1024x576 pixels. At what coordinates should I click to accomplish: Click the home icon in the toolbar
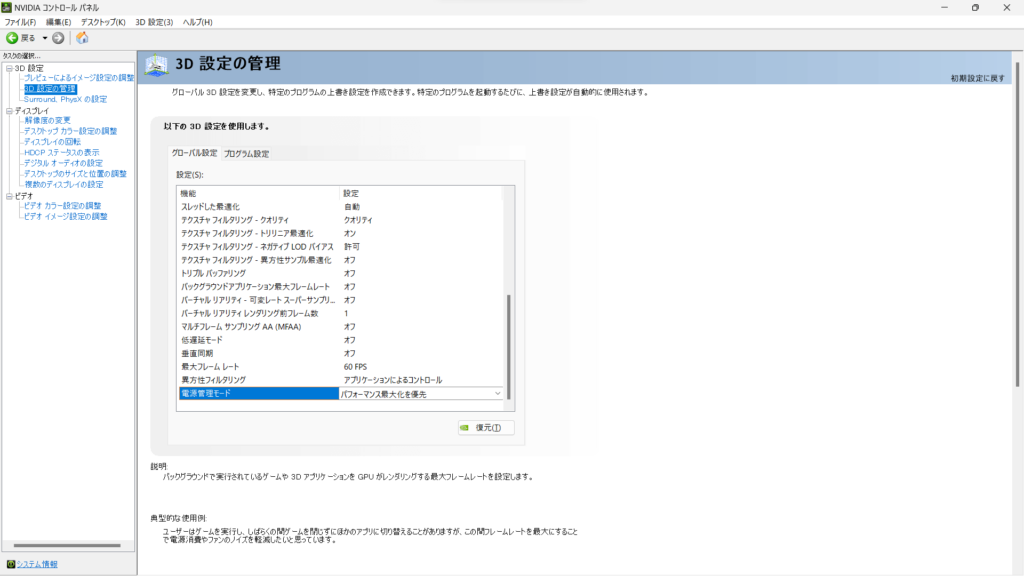[x=82, y=38]
